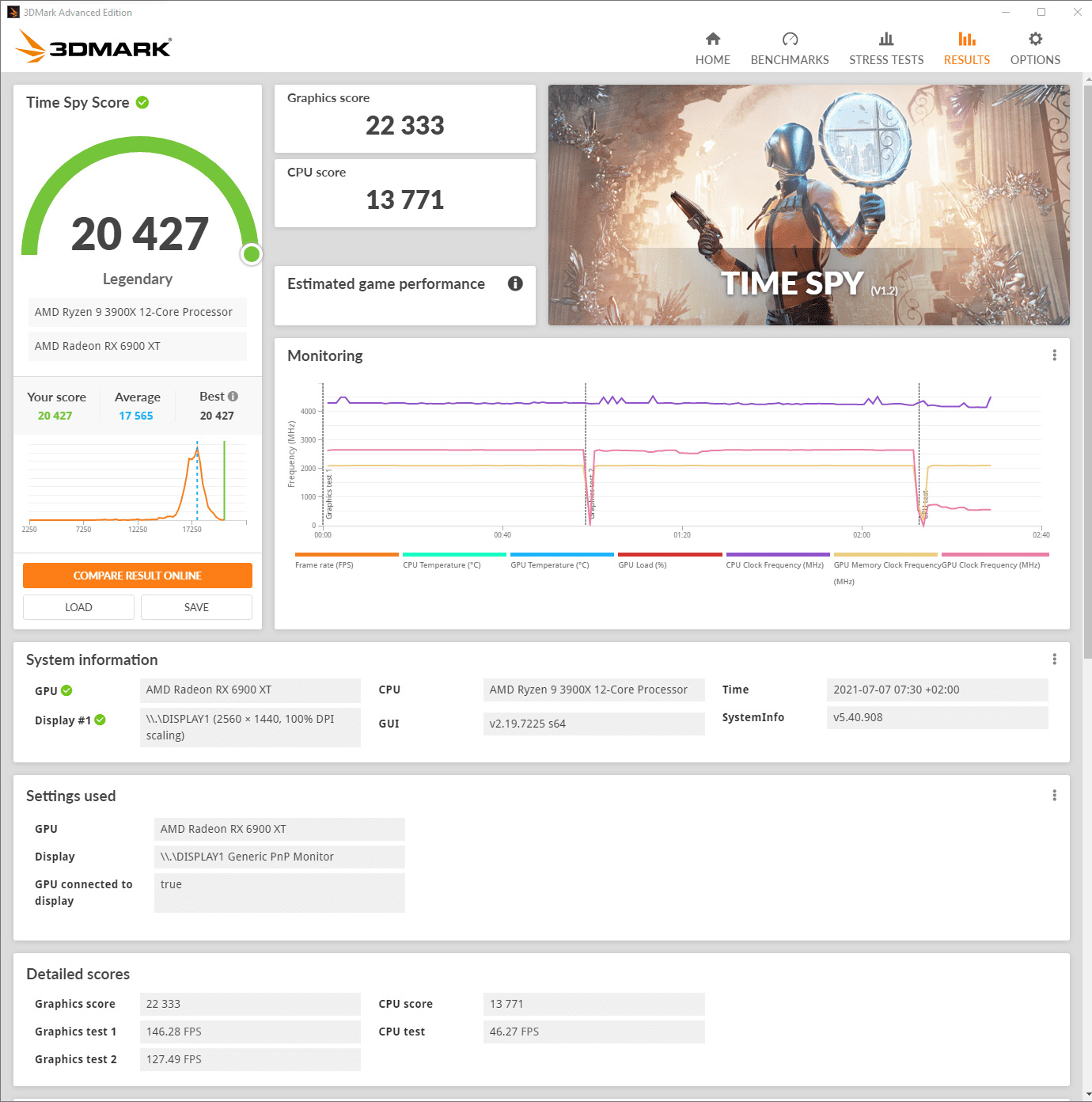
Task: Click AMD Radeon RX 6900 XT label under score
Action: [138, 346]
